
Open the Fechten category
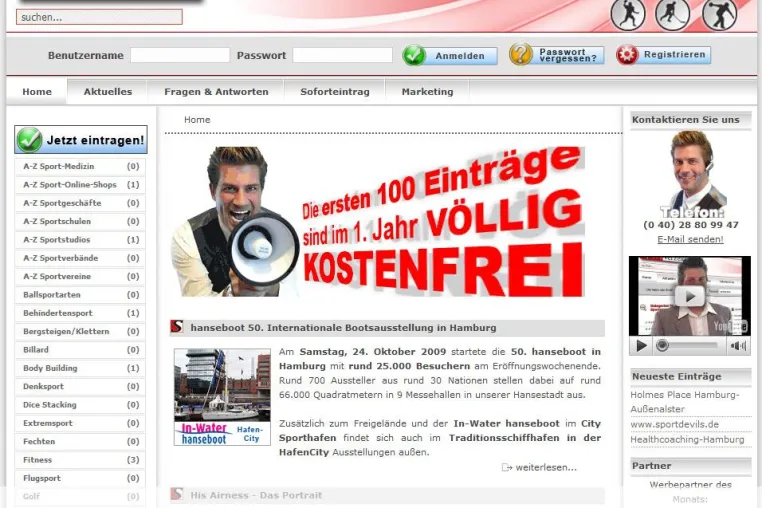click(x=80, y=441)
